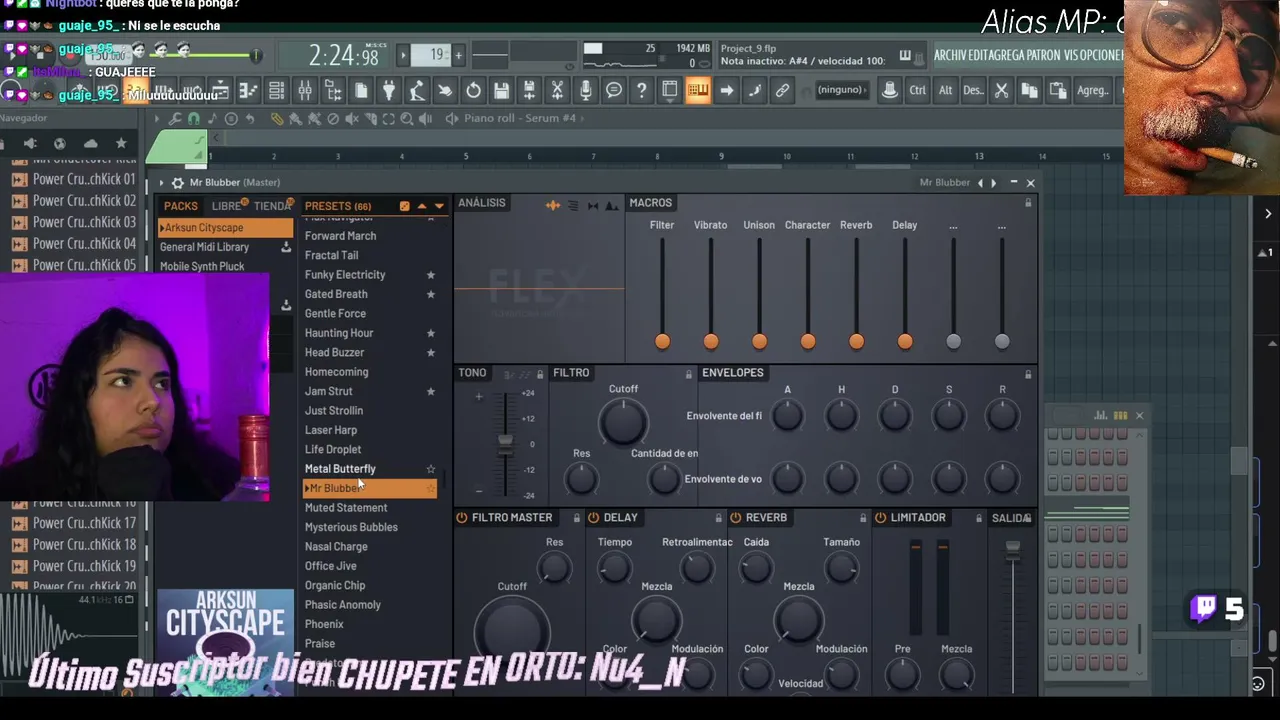Click the filter Cutoff knob in FILTRO
1280x720 pixels.
[622, 421]
